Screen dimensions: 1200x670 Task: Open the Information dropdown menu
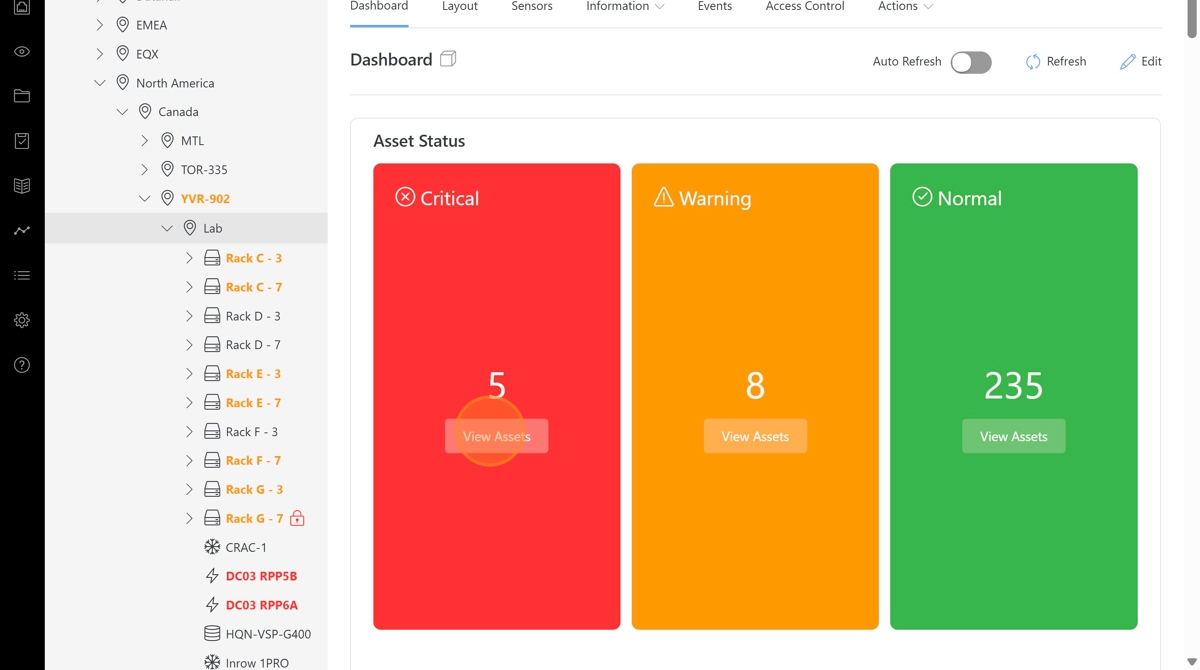(x=625, y=7)
